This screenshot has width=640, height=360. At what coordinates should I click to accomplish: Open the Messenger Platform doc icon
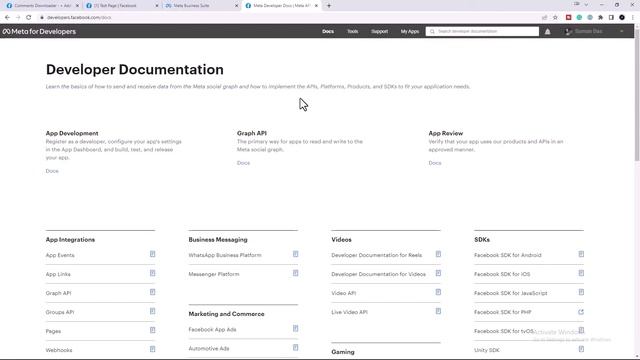point(295,273)
